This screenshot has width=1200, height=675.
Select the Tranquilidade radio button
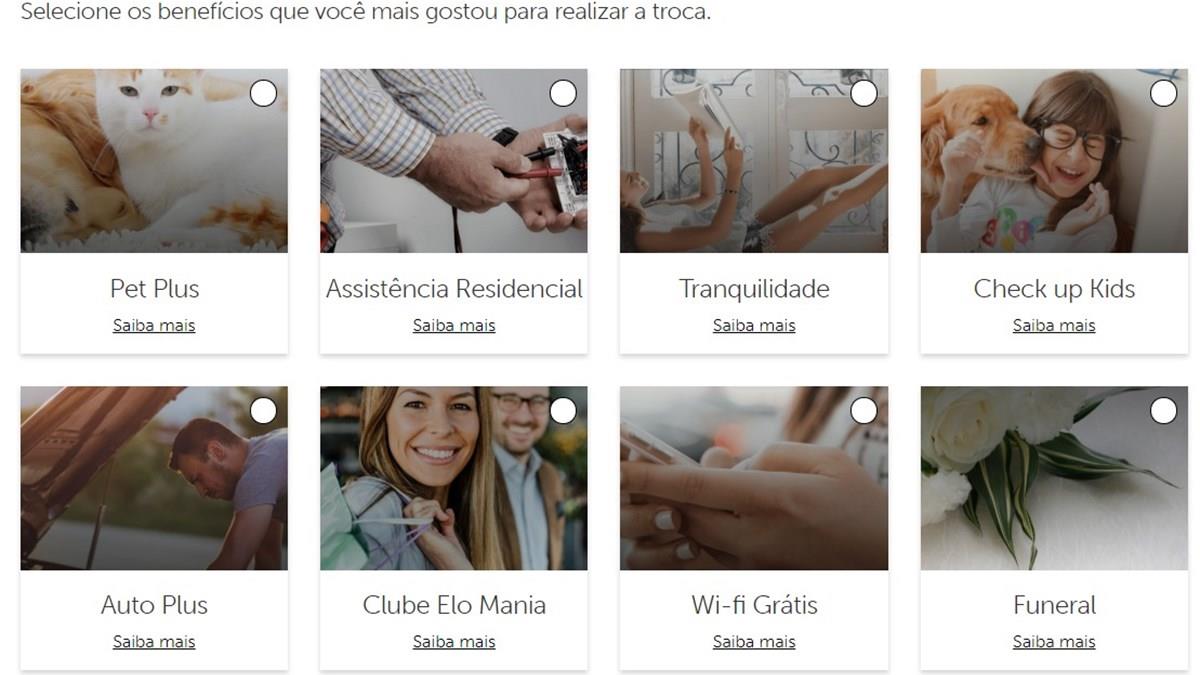[863, 94]
